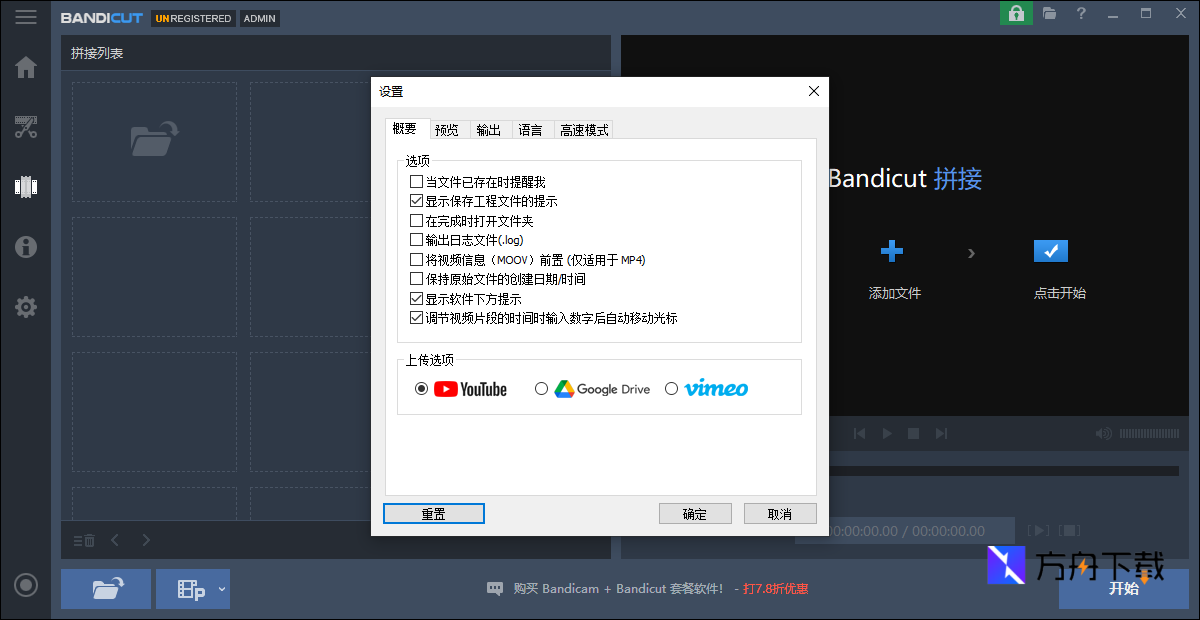
Task: Click the 添加文件 plus icon
Action: (892, 251)
